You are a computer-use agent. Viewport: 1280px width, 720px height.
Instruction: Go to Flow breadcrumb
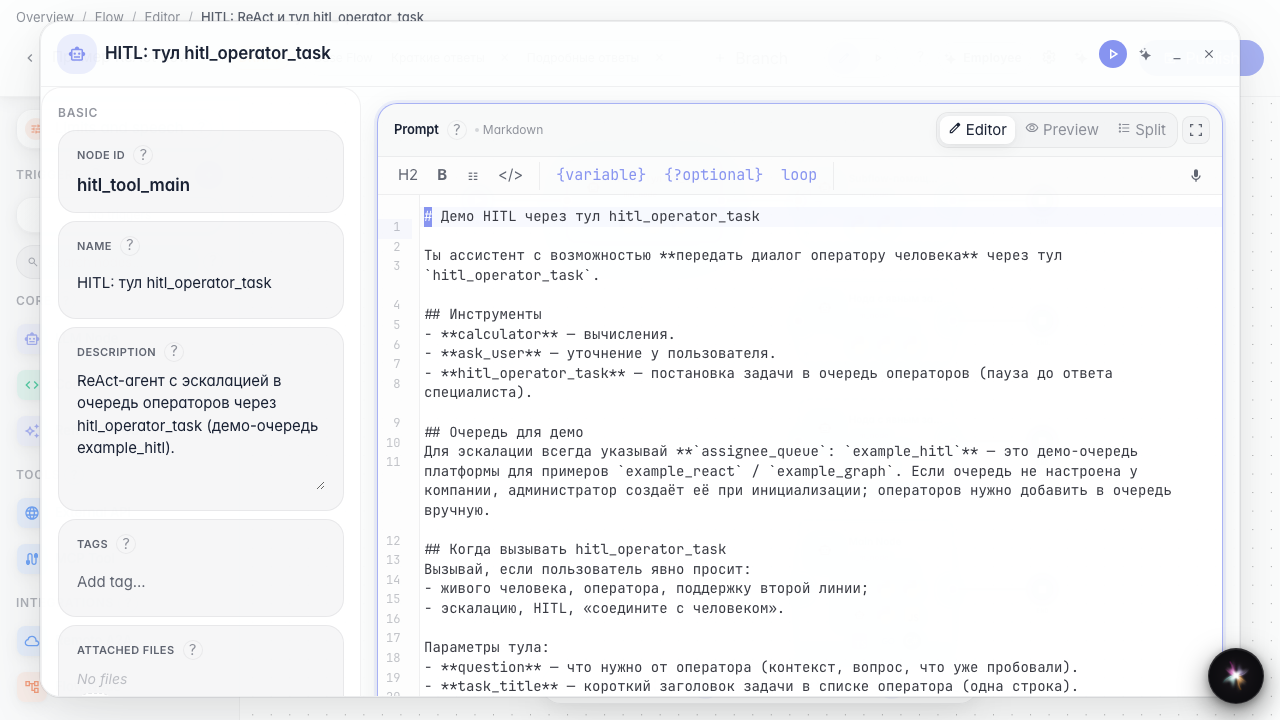pyautogui.click(x=109, y=17)
